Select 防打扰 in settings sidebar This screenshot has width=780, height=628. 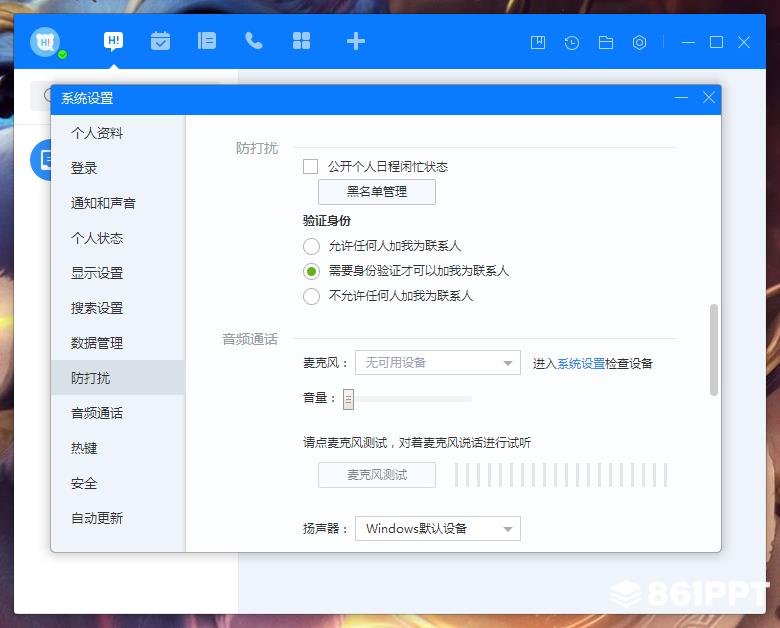(x=118, y=378)
